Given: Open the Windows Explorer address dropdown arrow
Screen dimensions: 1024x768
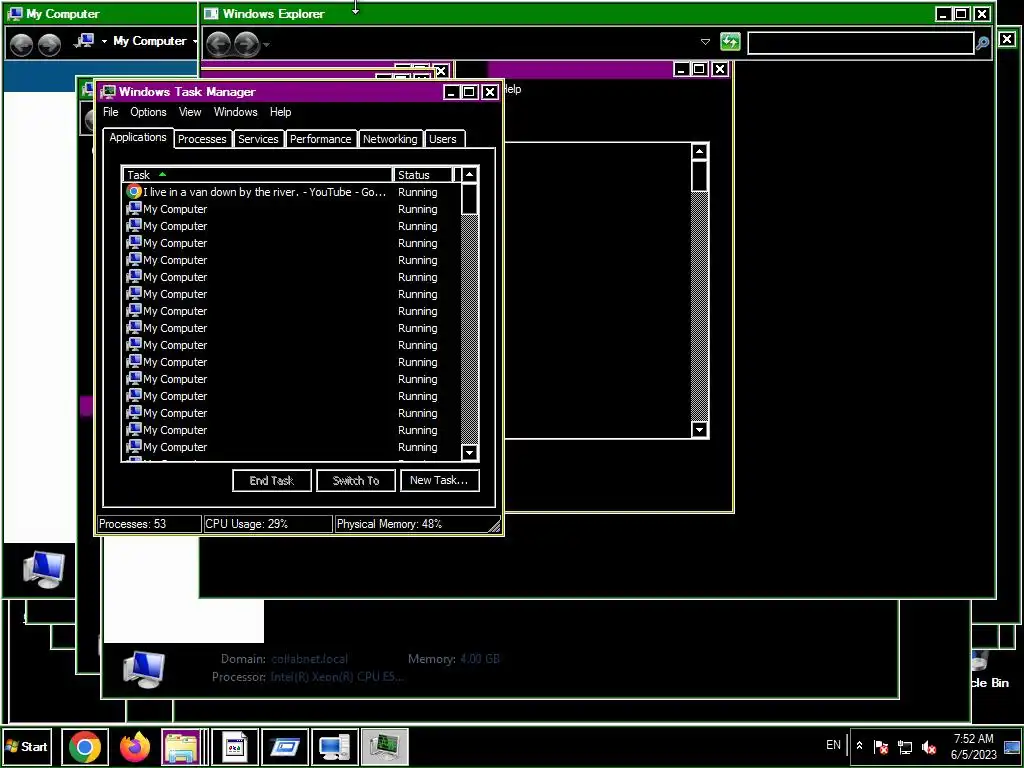Looking at the screenshot, I should pos(705,42).
